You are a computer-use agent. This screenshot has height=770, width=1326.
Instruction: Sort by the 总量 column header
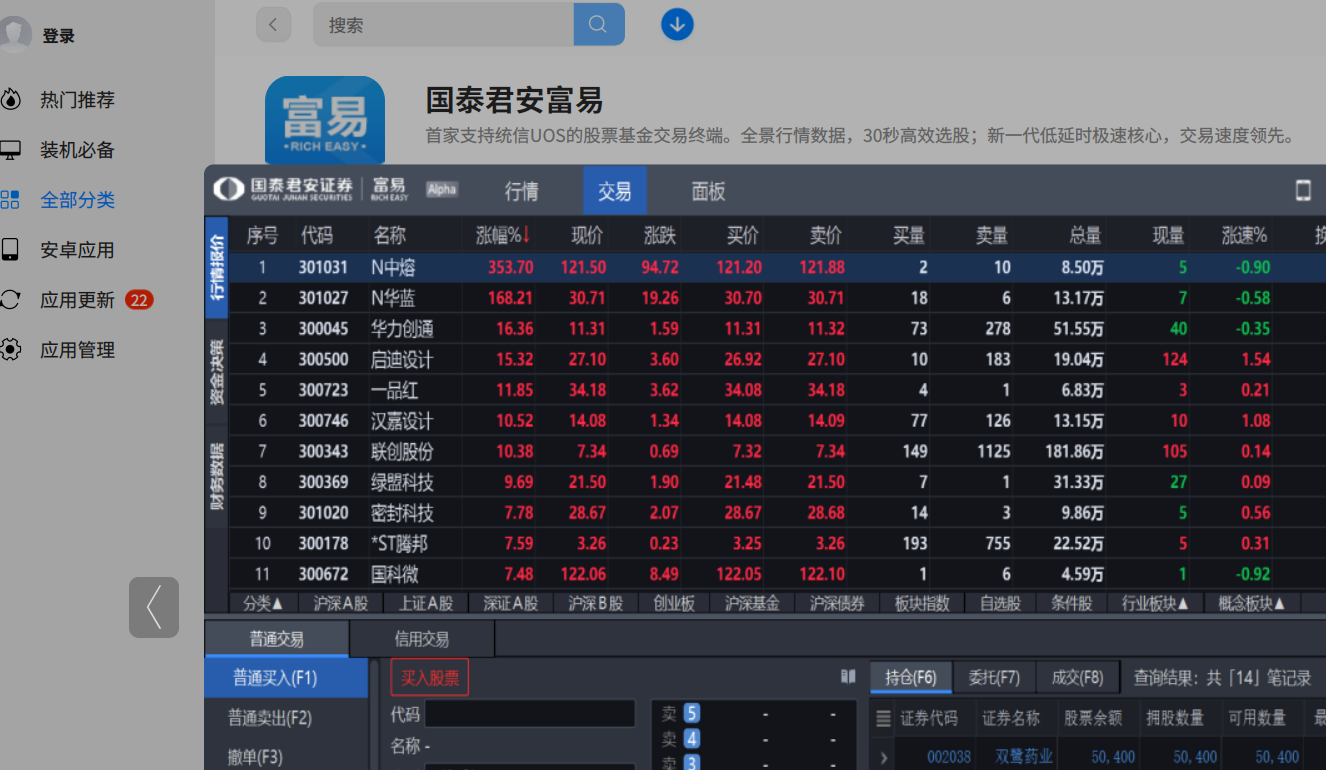coord(1085,236)
